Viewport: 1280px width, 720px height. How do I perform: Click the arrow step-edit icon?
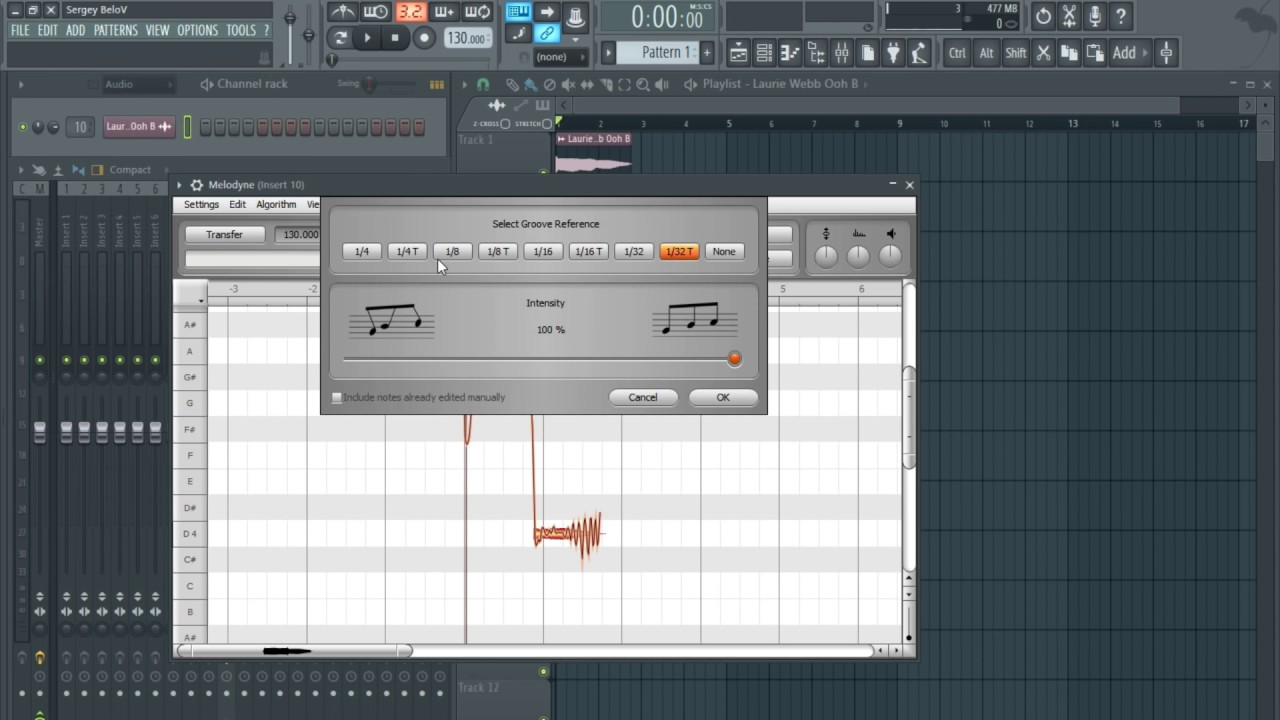(x=546, y=12)
